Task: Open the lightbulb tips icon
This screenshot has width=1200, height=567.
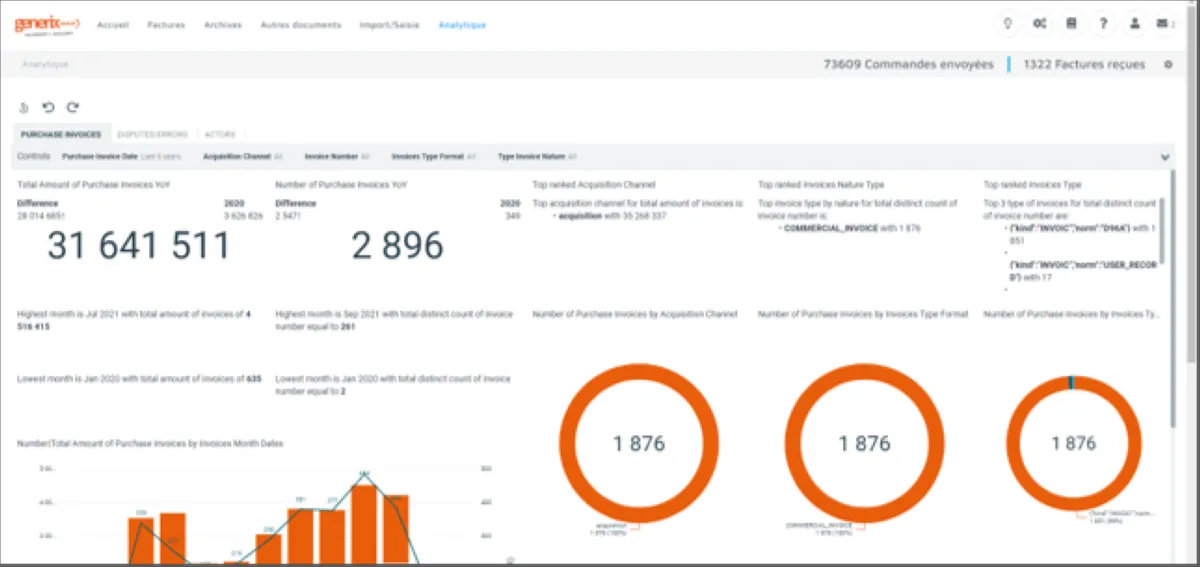Action: (1009, 24)
